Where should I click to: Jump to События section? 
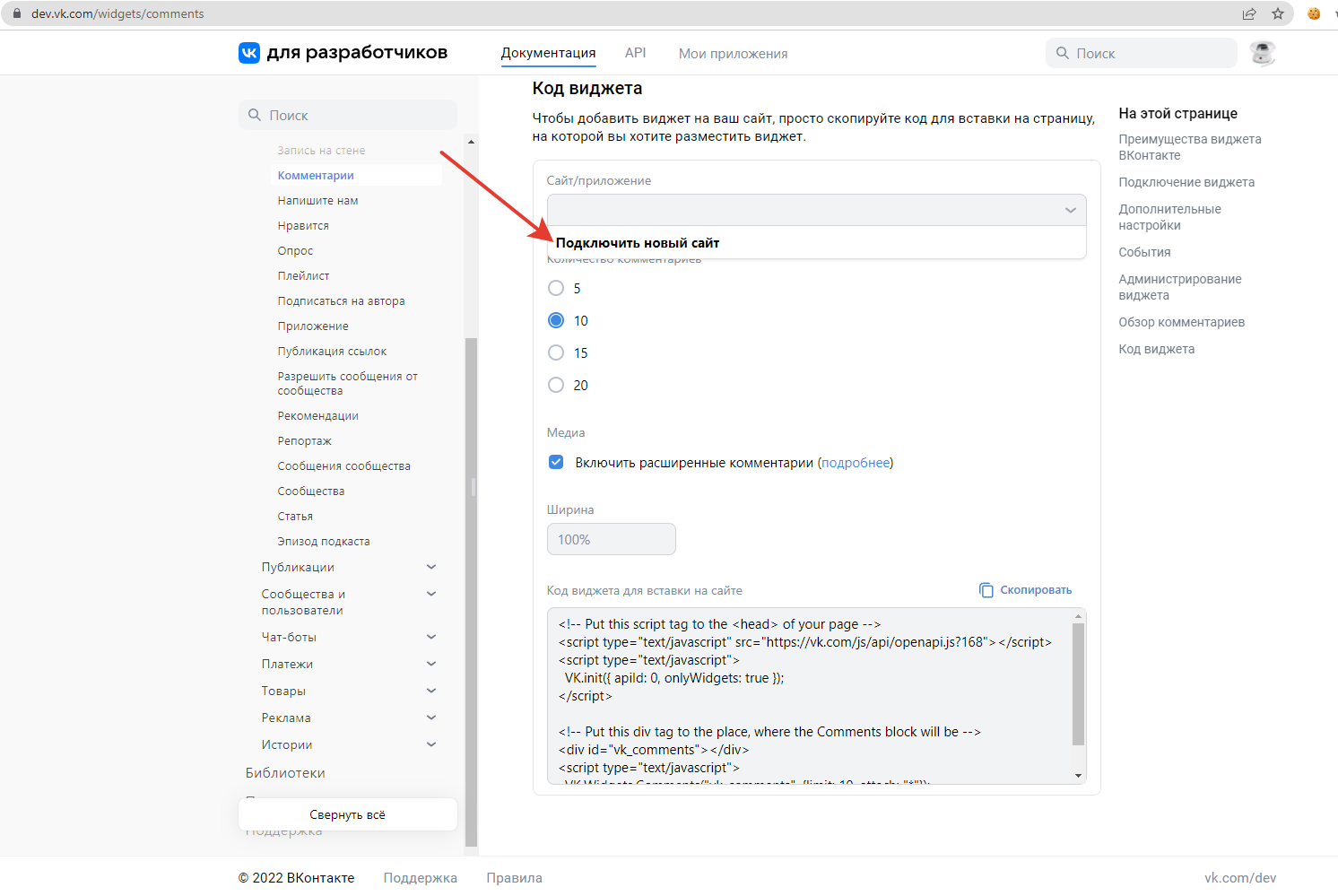click(x=1144, y=252)
